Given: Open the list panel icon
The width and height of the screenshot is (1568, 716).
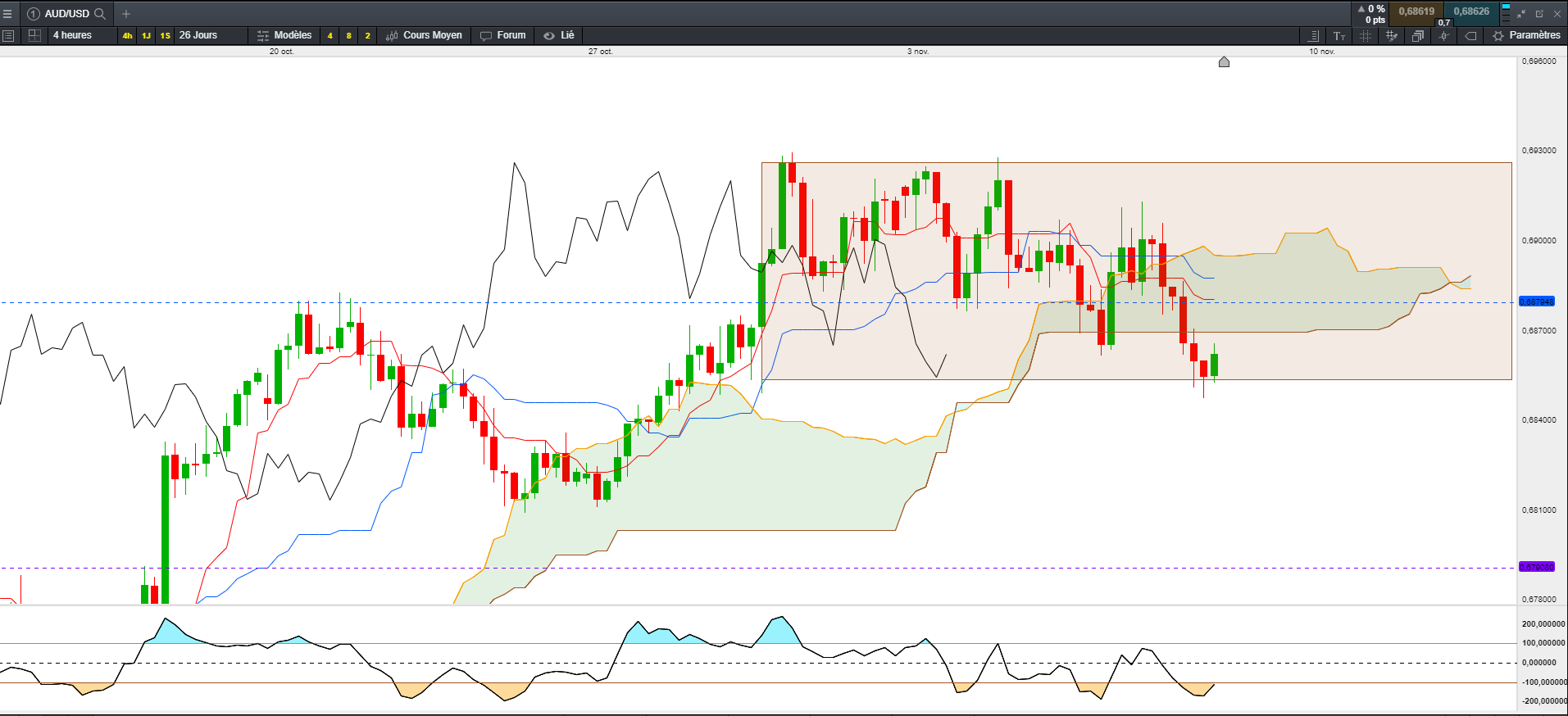Looking at the screenshot, I should [9, 35].
